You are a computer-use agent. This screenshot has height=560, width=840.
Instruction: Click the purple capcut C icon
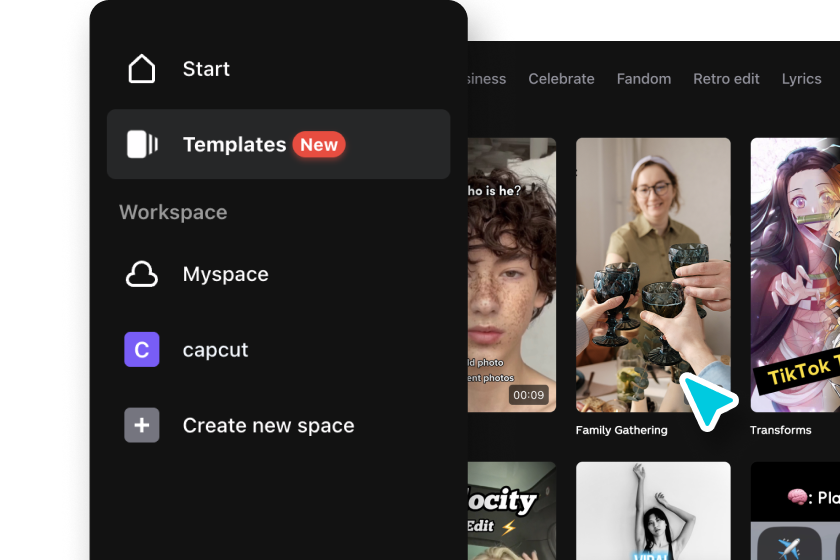(141, 349)
